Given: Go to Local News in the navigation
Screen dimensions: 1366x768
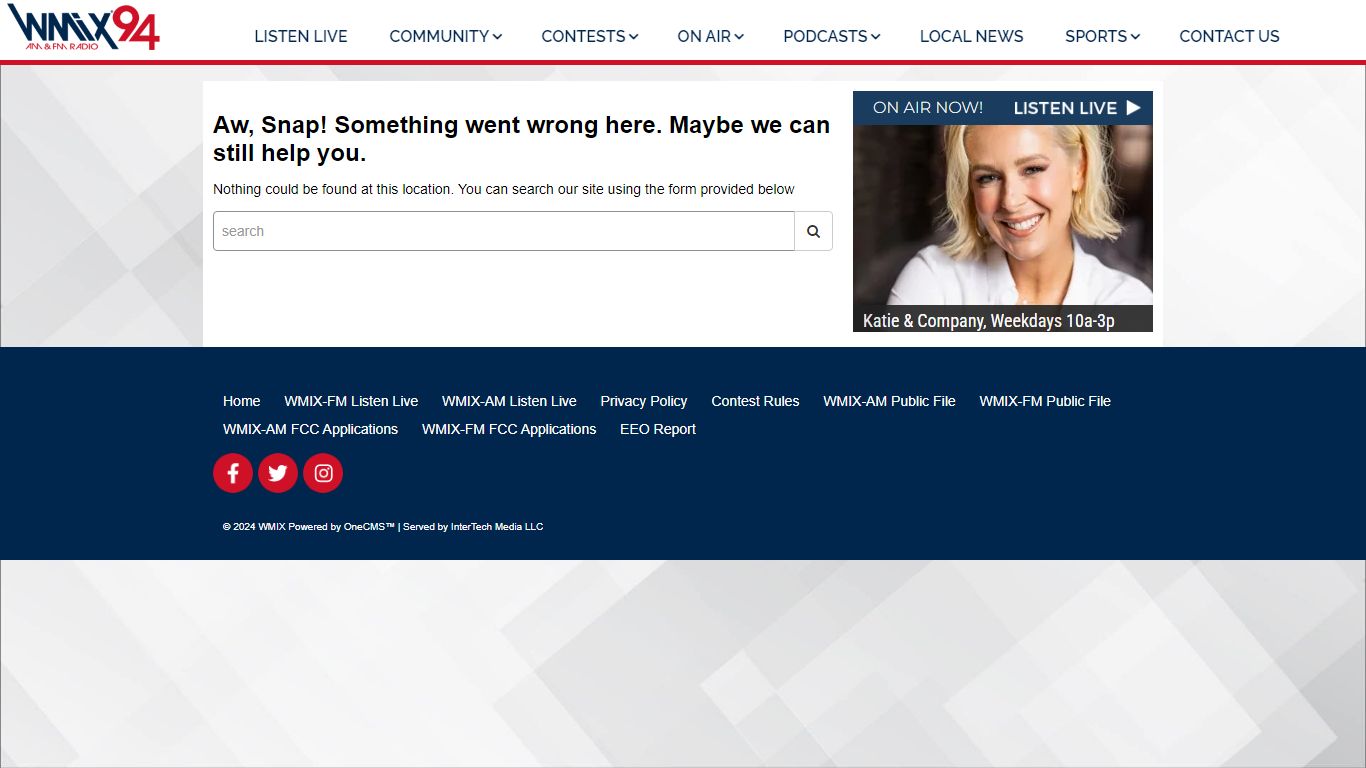Looking at the screenshot, I should pyautogui.click(x=971, y=36).
